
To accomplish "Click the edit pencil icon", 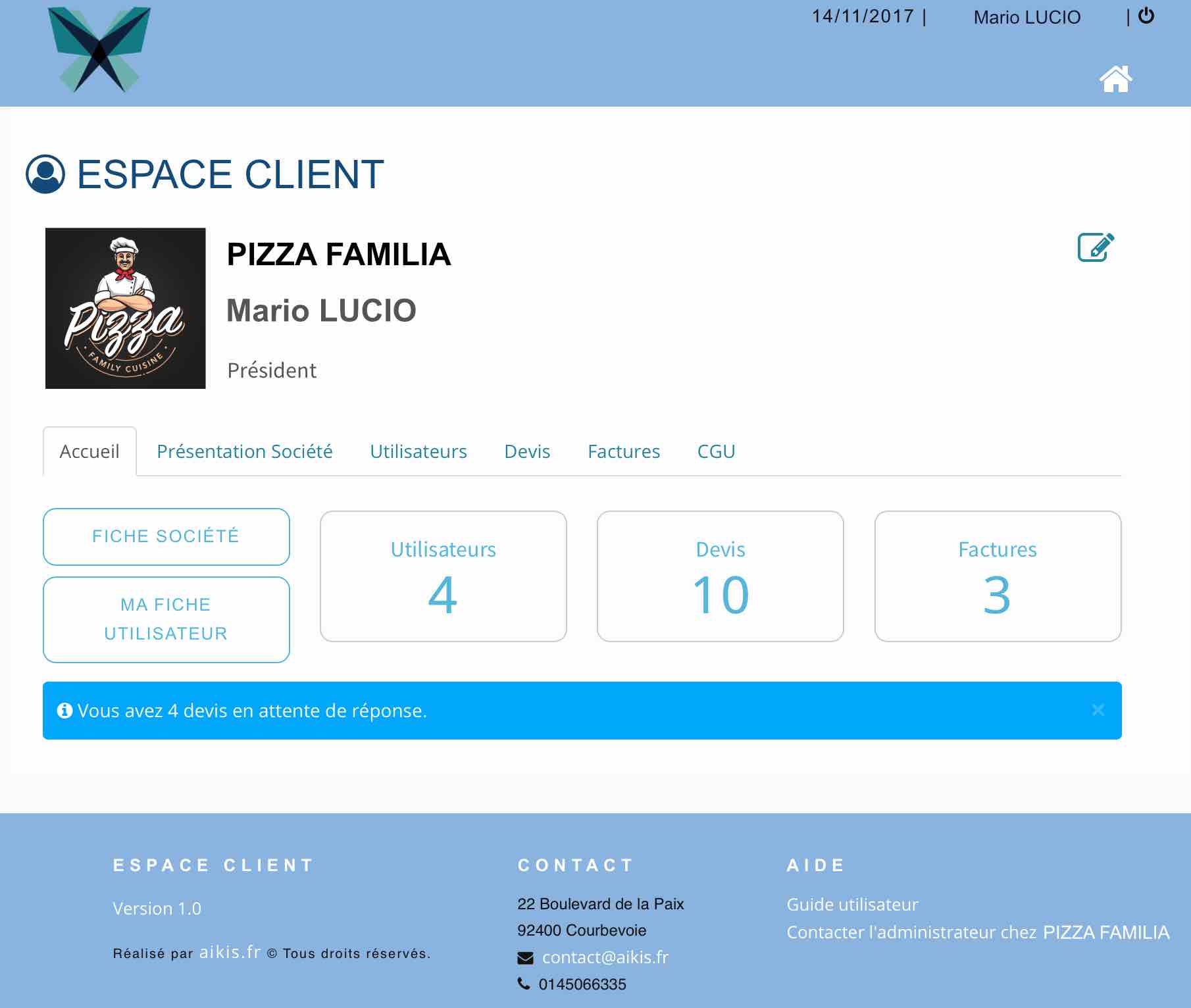I will [1096, 247].
